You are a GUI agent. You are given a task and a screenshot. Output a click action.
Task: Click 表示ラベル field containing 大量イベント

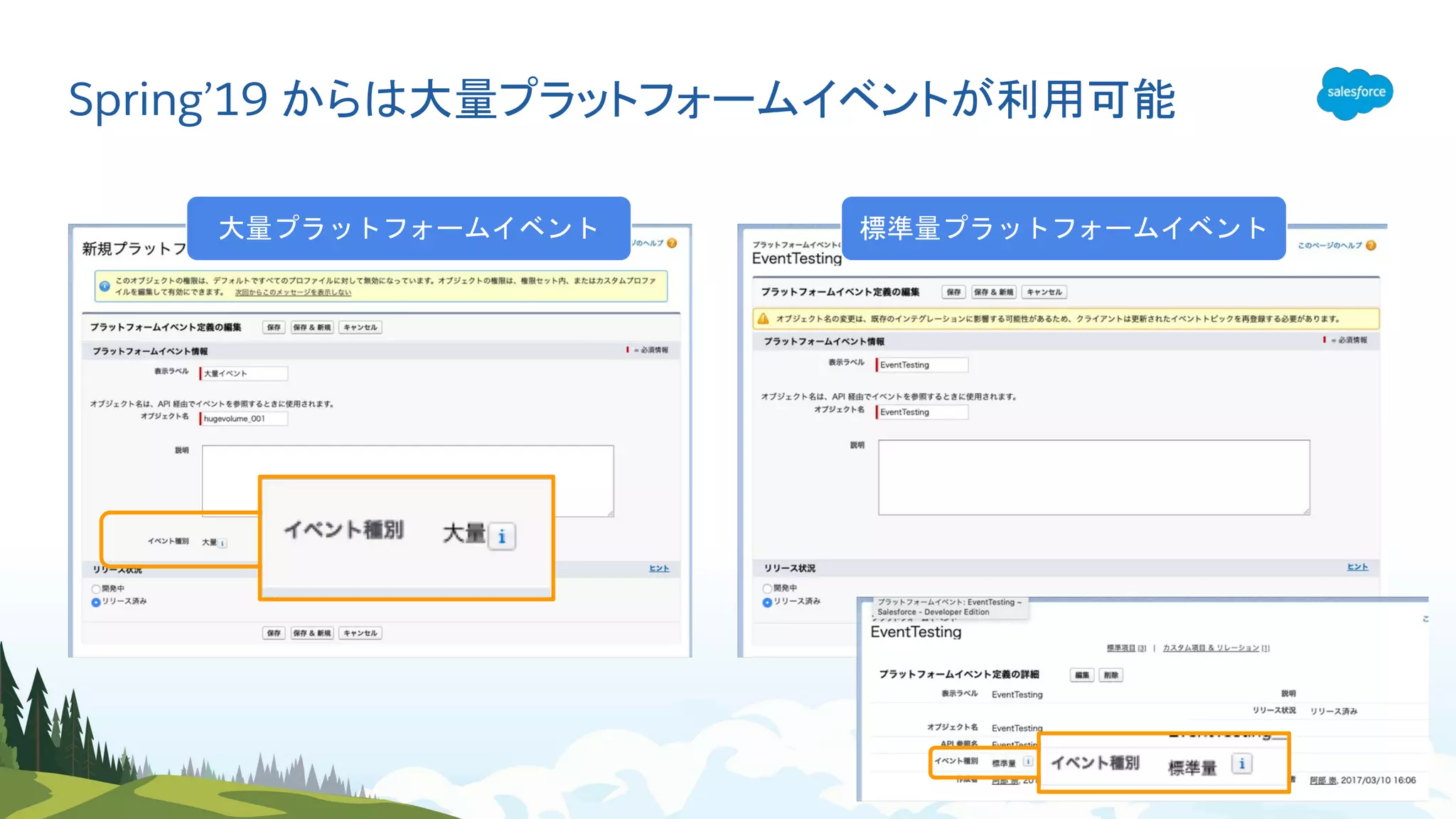coord(244,373)
